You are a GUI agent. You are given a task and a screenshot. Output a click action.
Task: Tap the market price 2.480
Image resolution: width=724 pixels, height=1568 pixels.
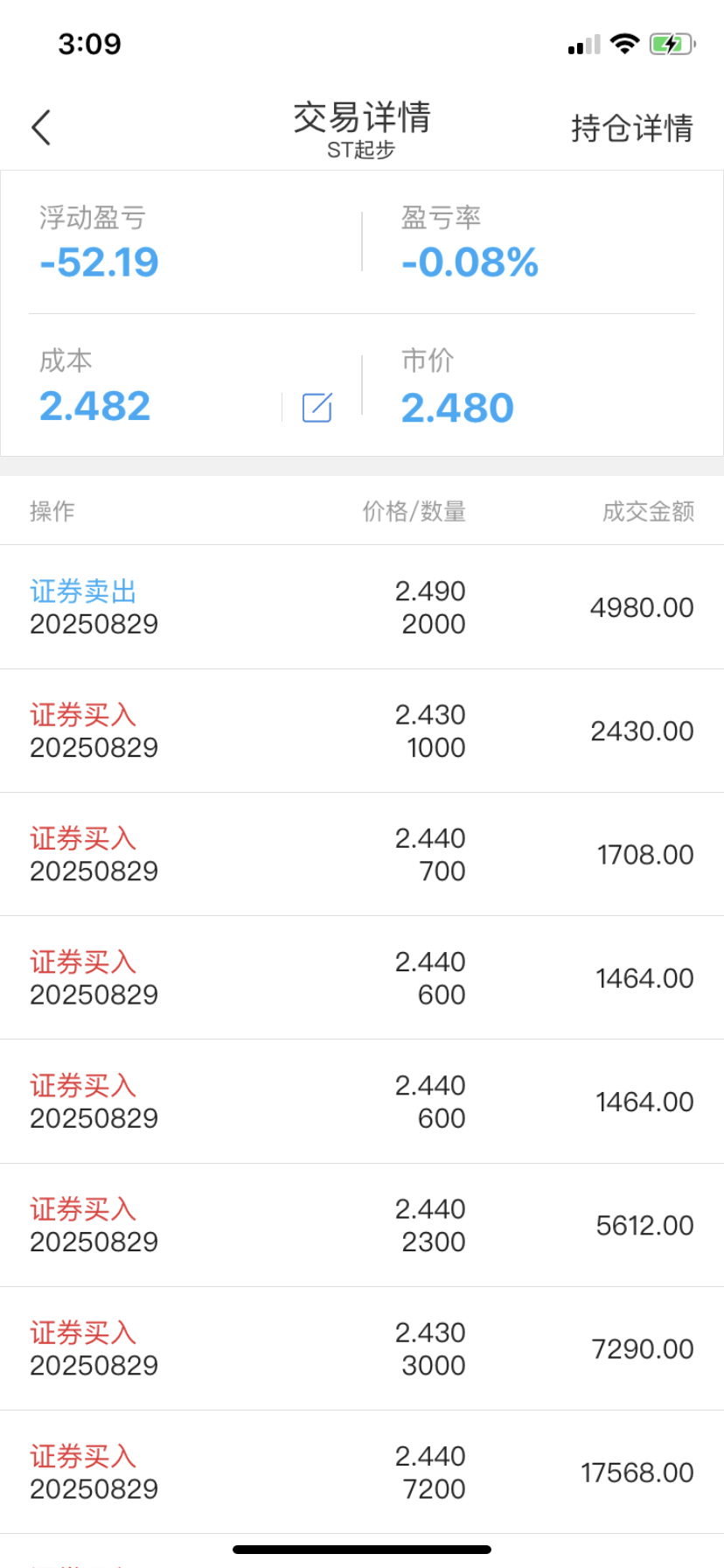[x=457, y=408]
